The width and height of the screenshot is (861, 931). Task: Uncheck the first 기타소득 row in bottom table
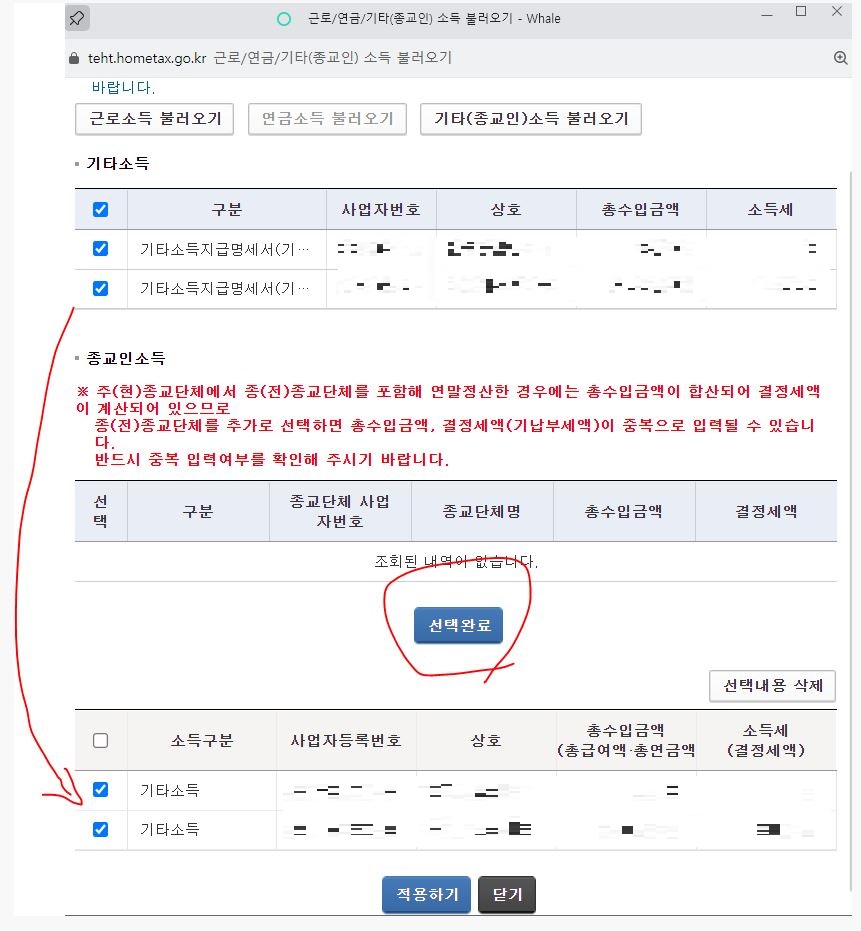click(99, 790)
